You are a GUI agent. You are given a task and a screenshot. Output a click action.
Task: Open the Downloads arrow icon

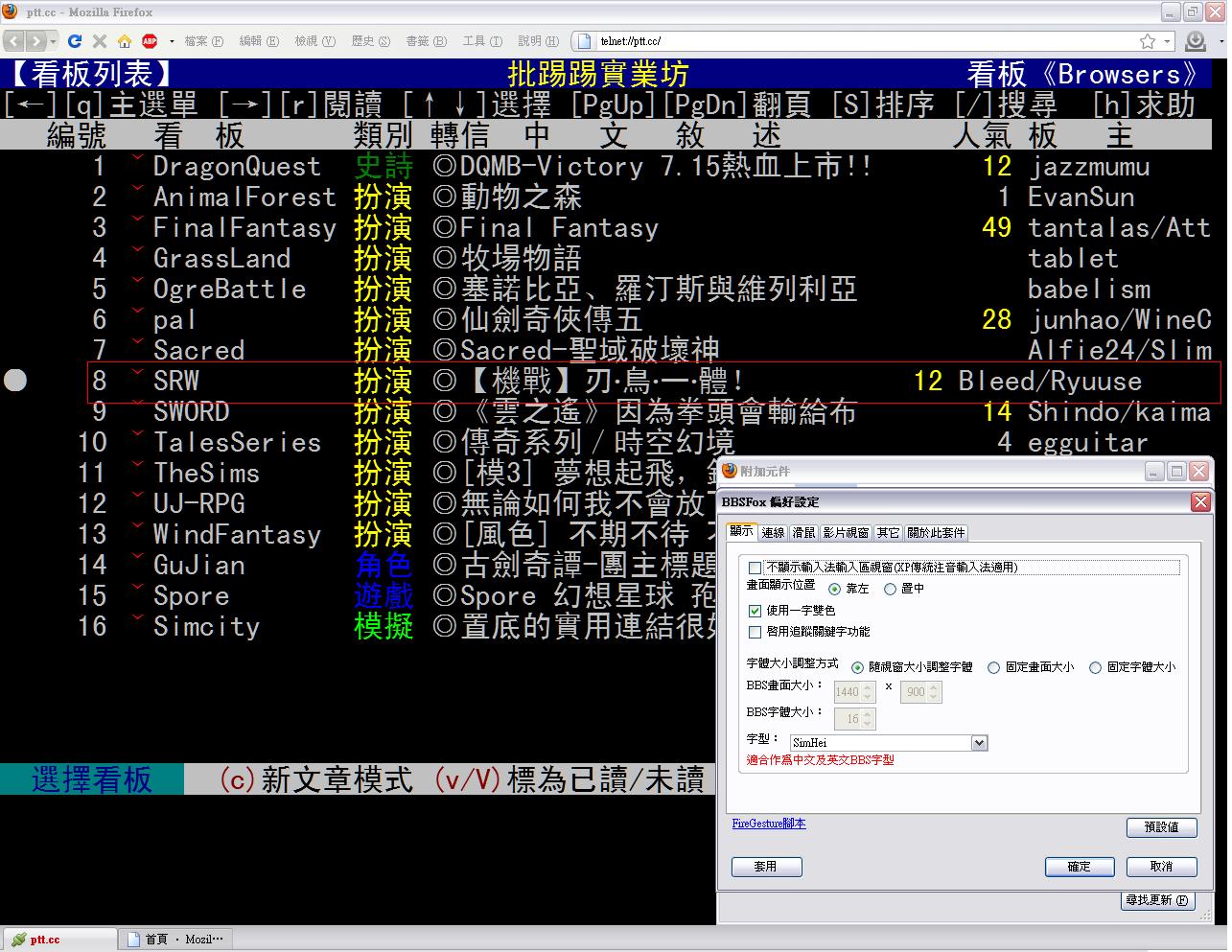pos(1196,41)
